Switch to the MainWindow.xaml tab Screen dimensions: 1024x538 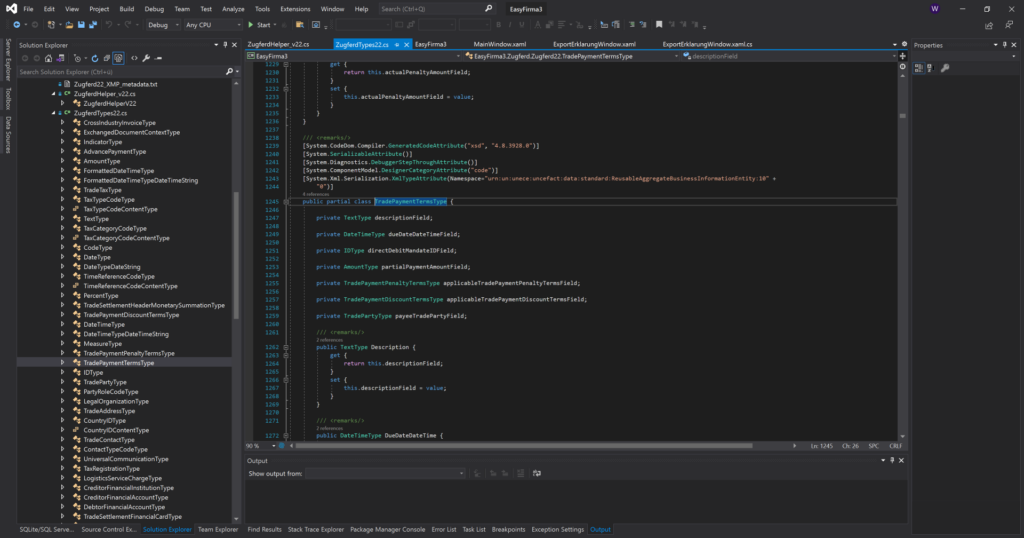click(500, 44)
